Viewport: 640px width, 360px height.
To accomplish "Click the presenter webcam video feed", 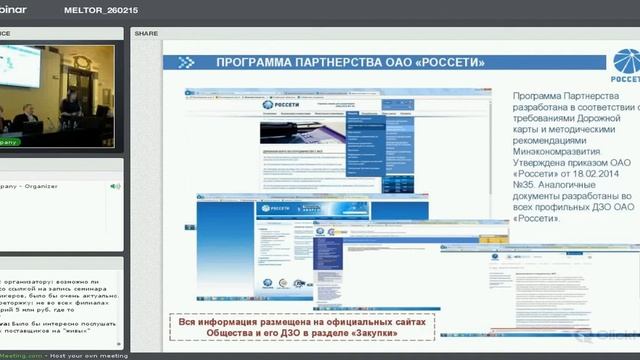I will (x=57, y=96).
